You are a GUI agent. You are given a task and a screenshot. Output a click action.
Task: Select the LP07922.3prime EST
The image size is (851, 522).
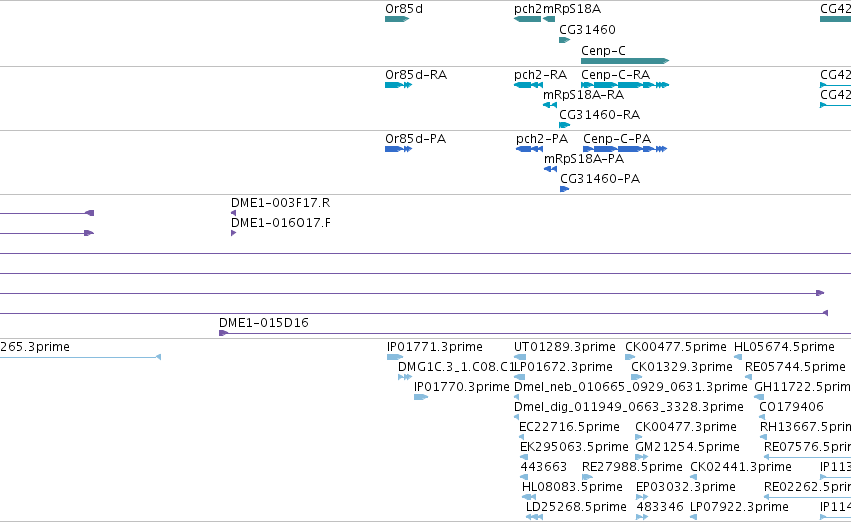pyautogui.click(x=693, y=517)
